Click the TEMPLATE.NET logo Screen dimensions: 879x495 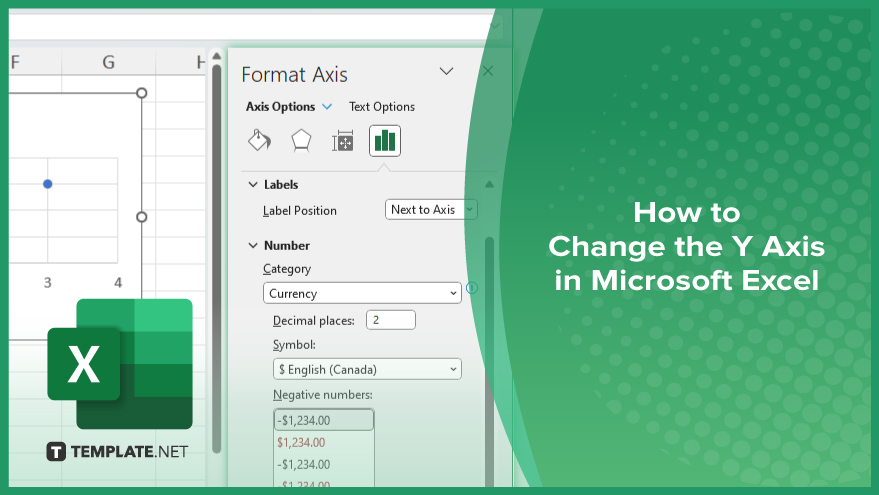(117, 452)
